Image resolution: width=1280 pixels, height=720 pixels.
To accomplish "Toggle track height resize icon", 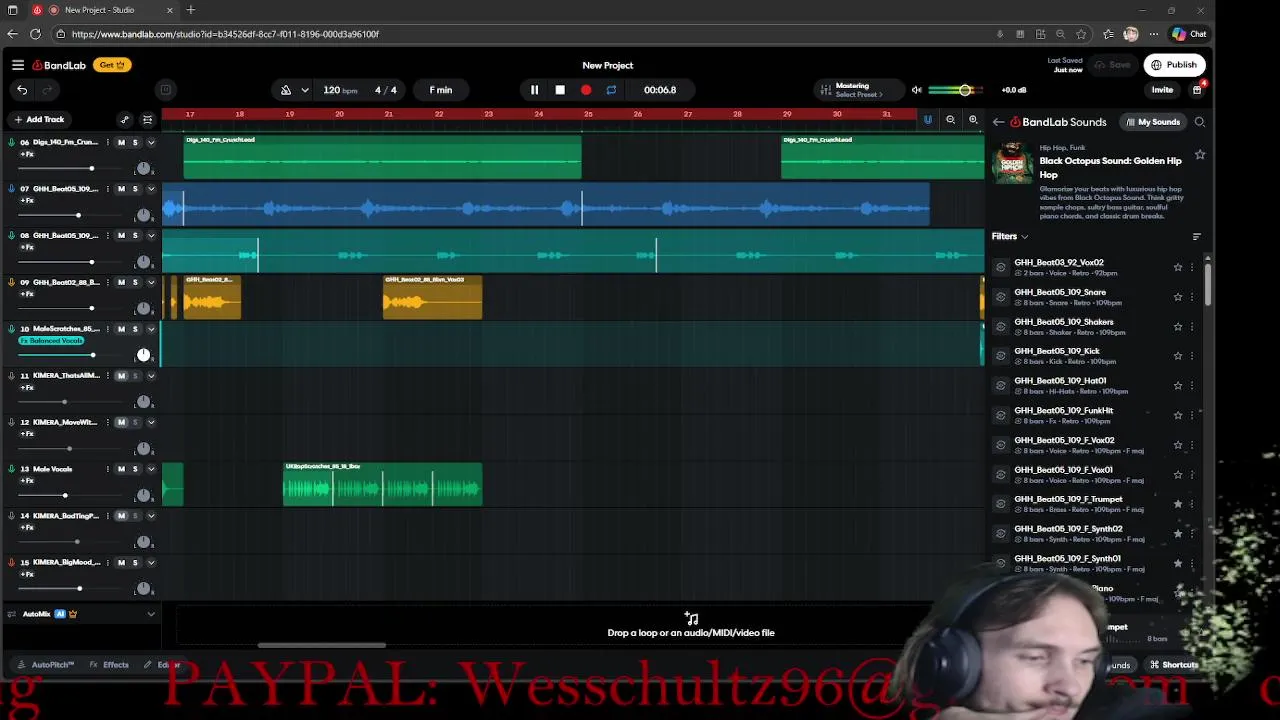I will pos(148,119).
